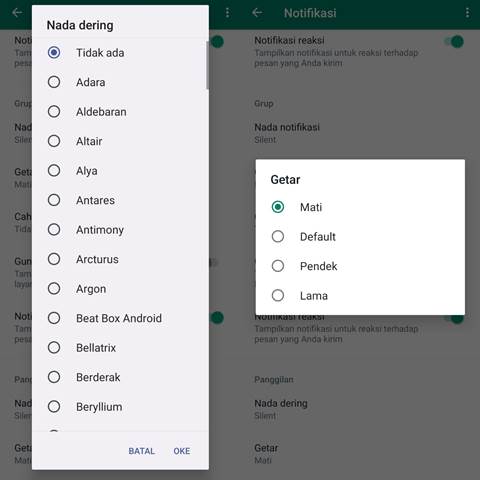
Task: Tap the back arrow in left screen header
Action: point(17,13)
